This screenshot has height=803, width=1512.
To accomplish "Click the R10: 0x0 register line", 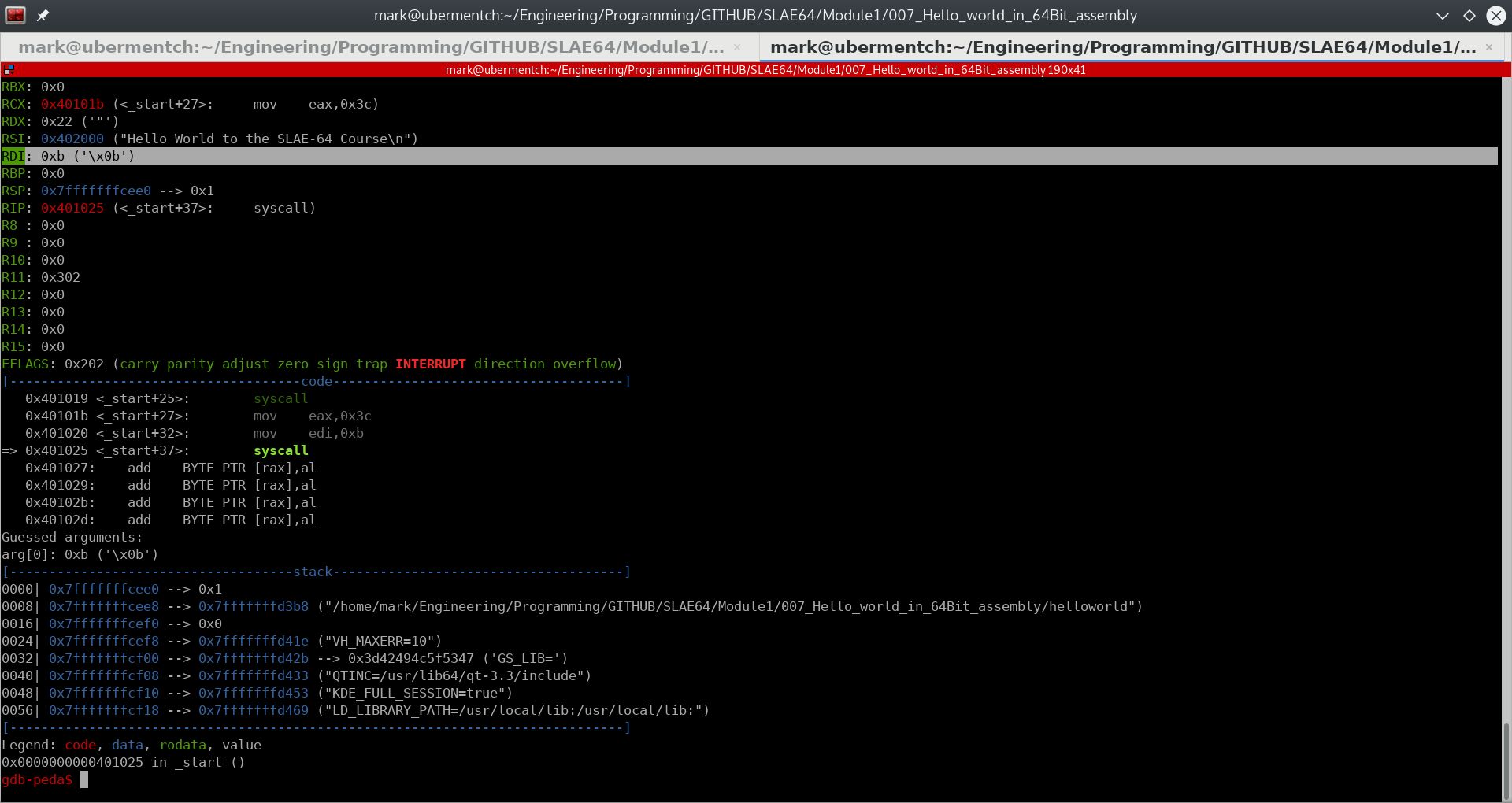I will coord(33,260).
